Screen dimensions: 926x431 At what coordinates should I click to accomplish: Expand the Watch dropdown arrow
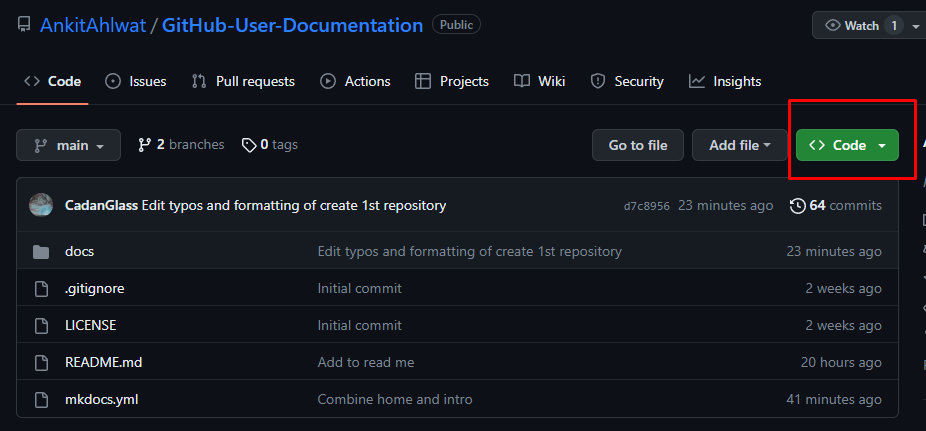click(x=916, y=27)
